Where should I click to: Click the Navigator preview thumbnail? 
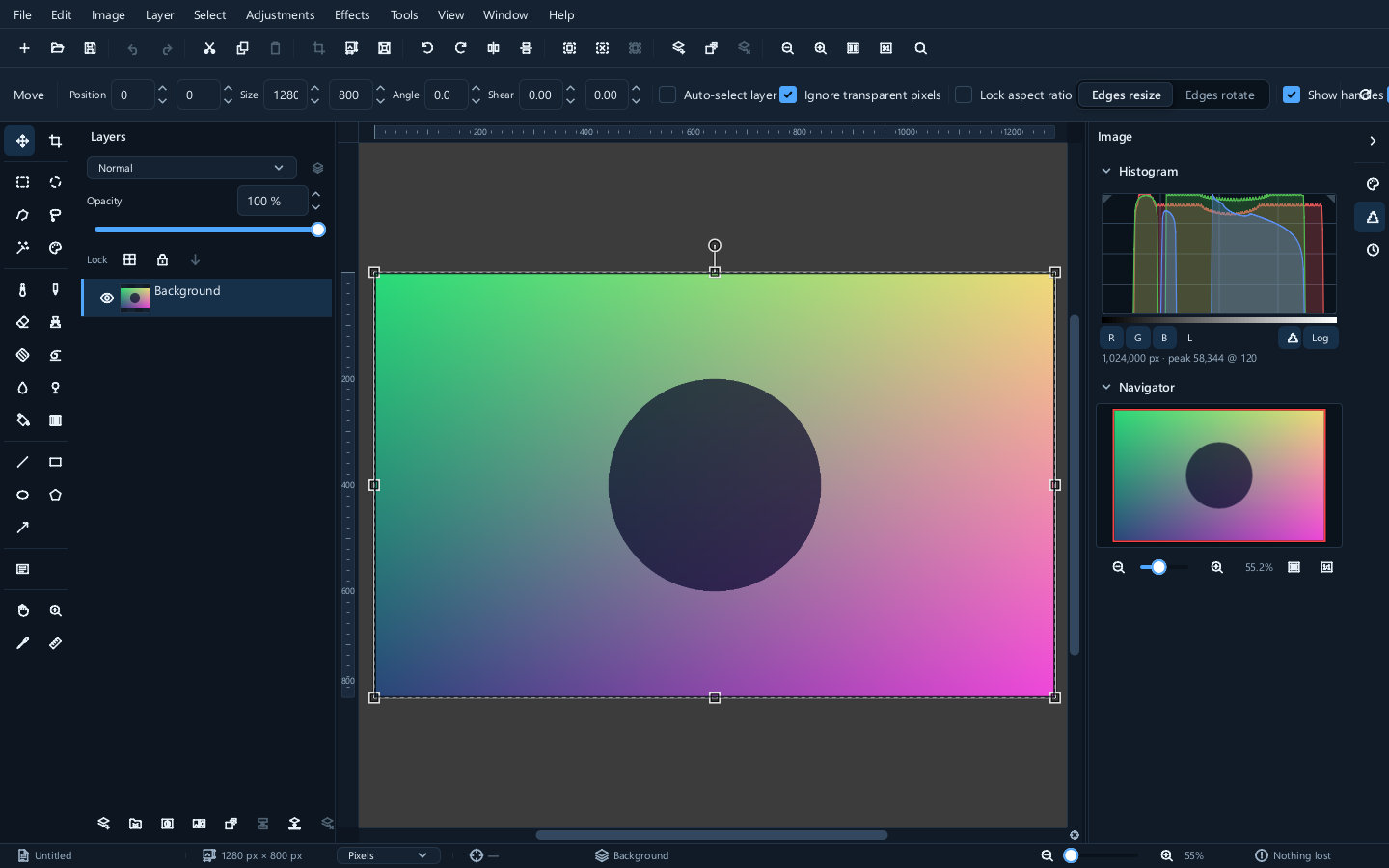click(1219, 475)
